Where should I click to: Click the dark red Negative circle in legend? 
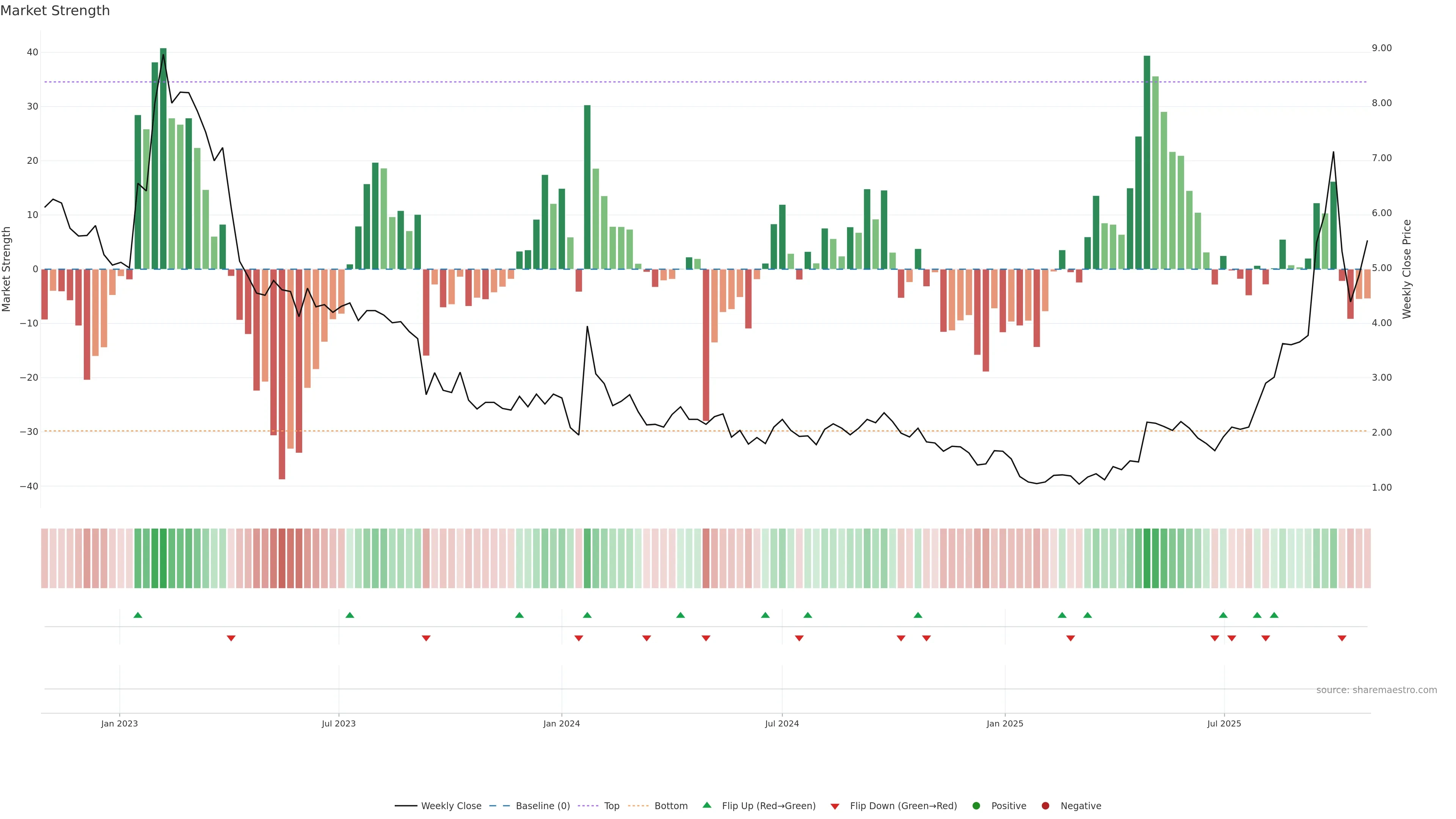coord(1045,805)
